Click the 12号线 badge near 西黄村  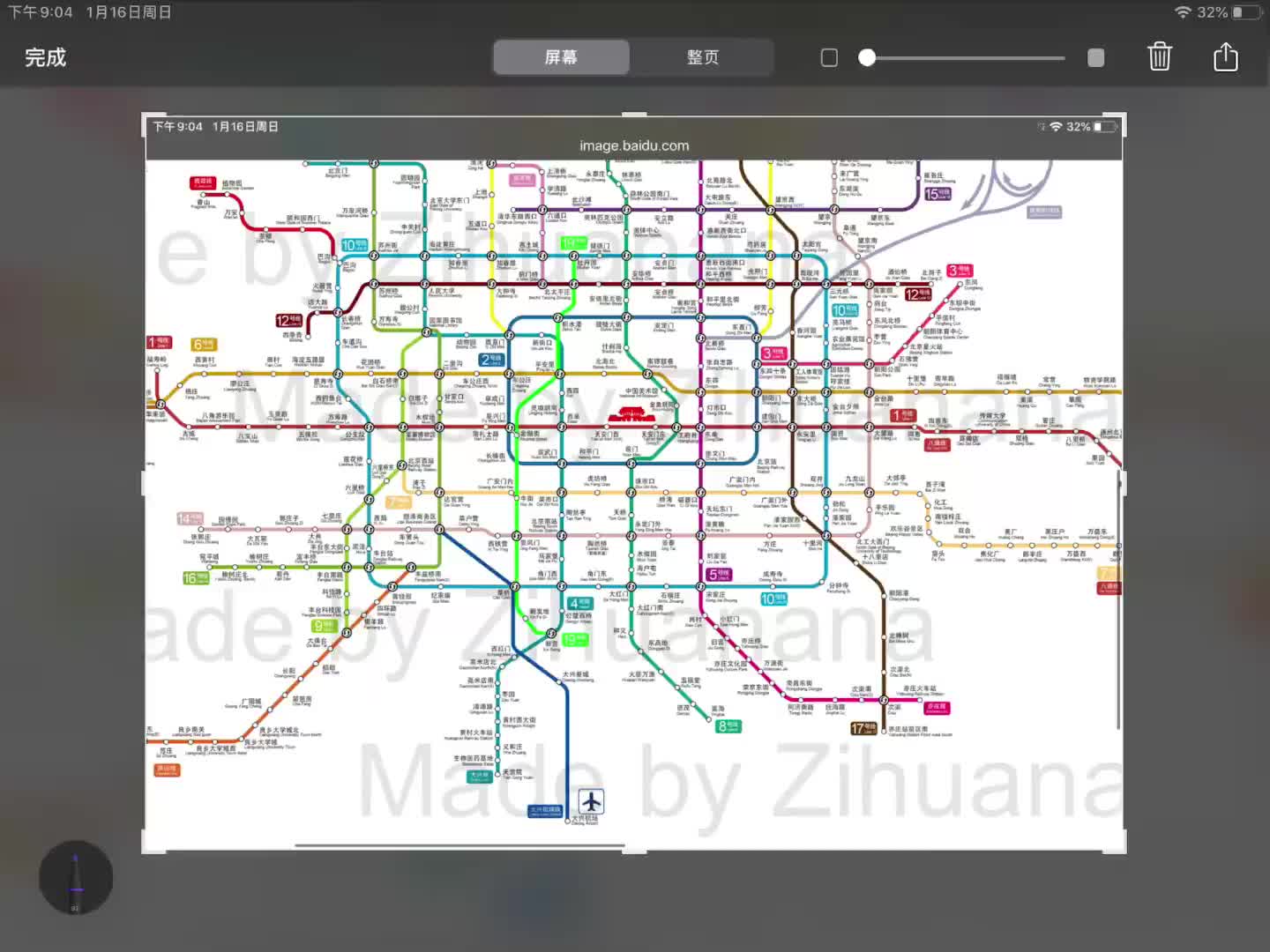[x=288, y=321]
